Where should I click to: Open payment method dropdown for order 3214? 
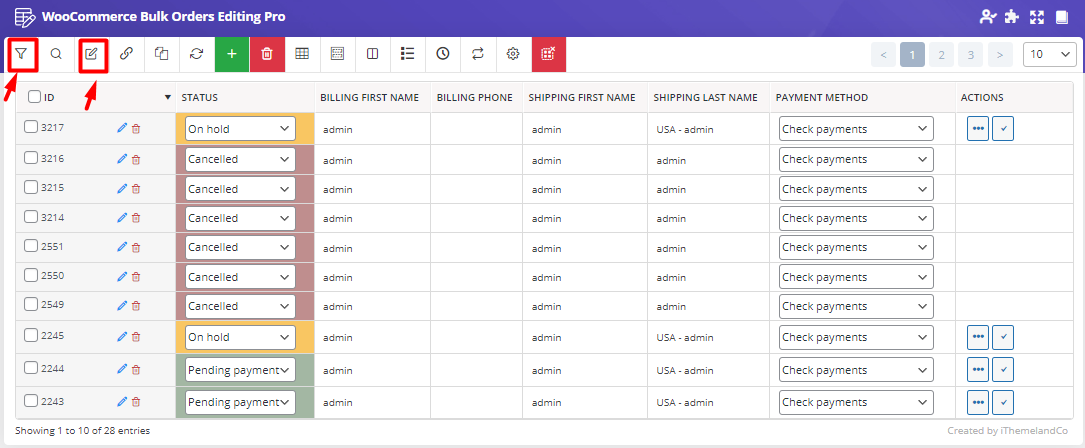[856, 218]
